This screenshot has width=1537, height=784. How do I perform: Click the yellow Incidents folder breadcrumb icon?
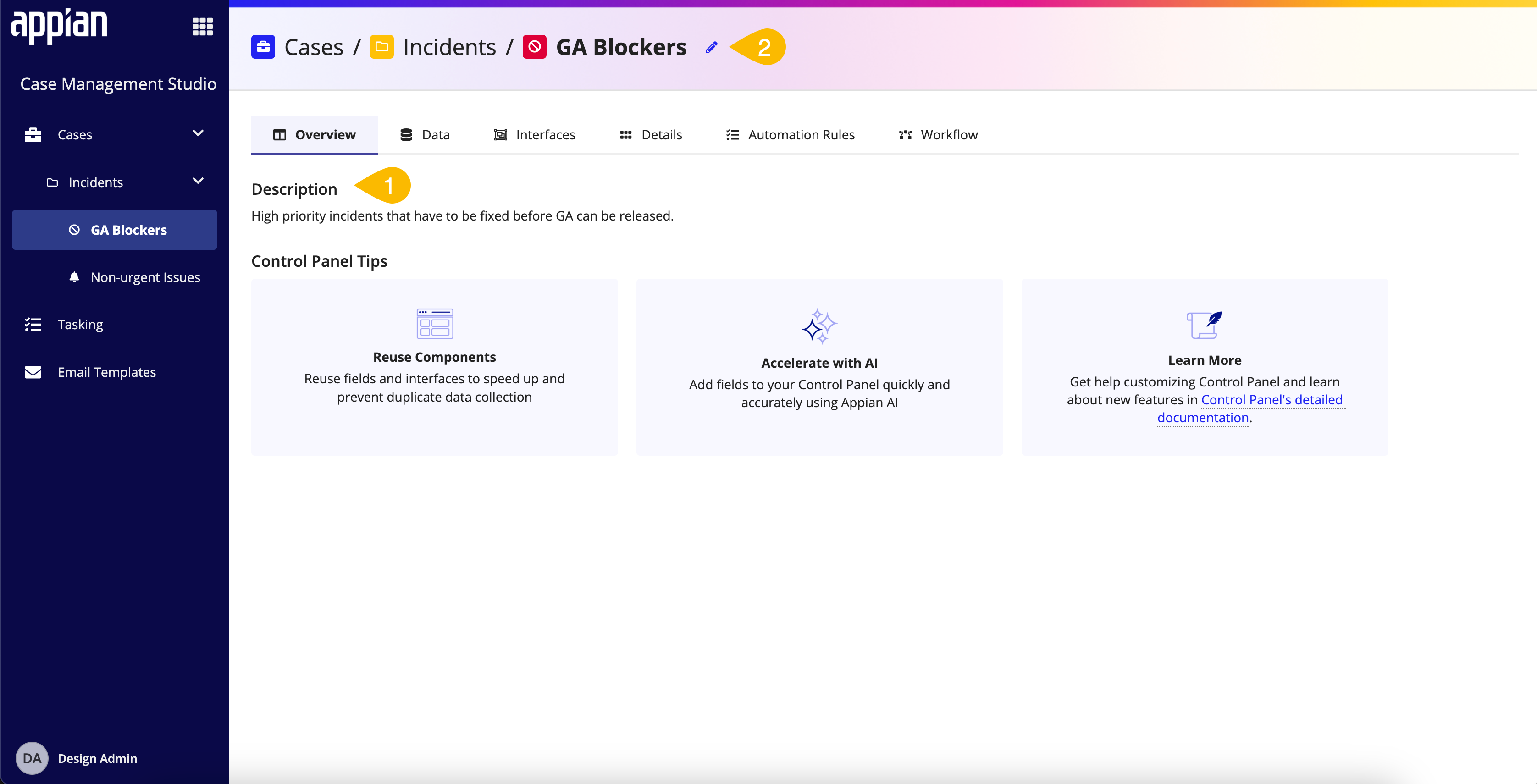pos(382,47)
